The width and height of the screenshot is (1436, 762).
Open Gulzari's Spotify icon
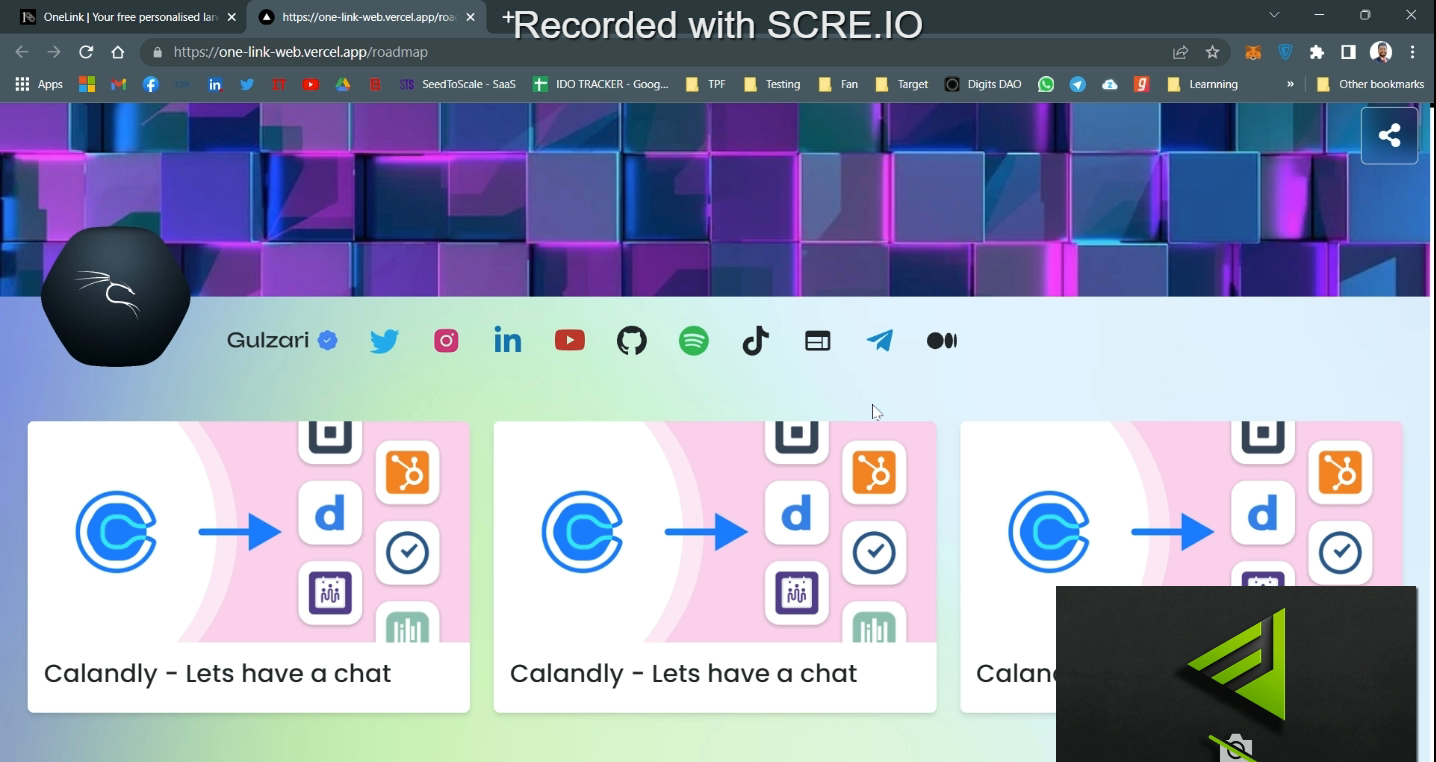(x=694, y=341)
